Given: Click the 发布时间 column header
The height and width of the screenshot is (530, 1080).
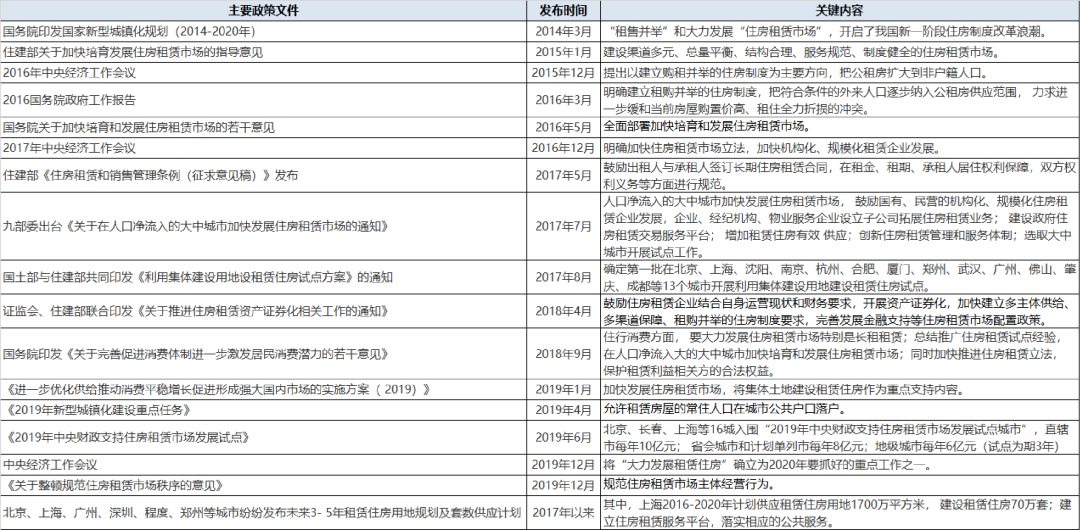Looking at the screenshot, I should 565,11.
